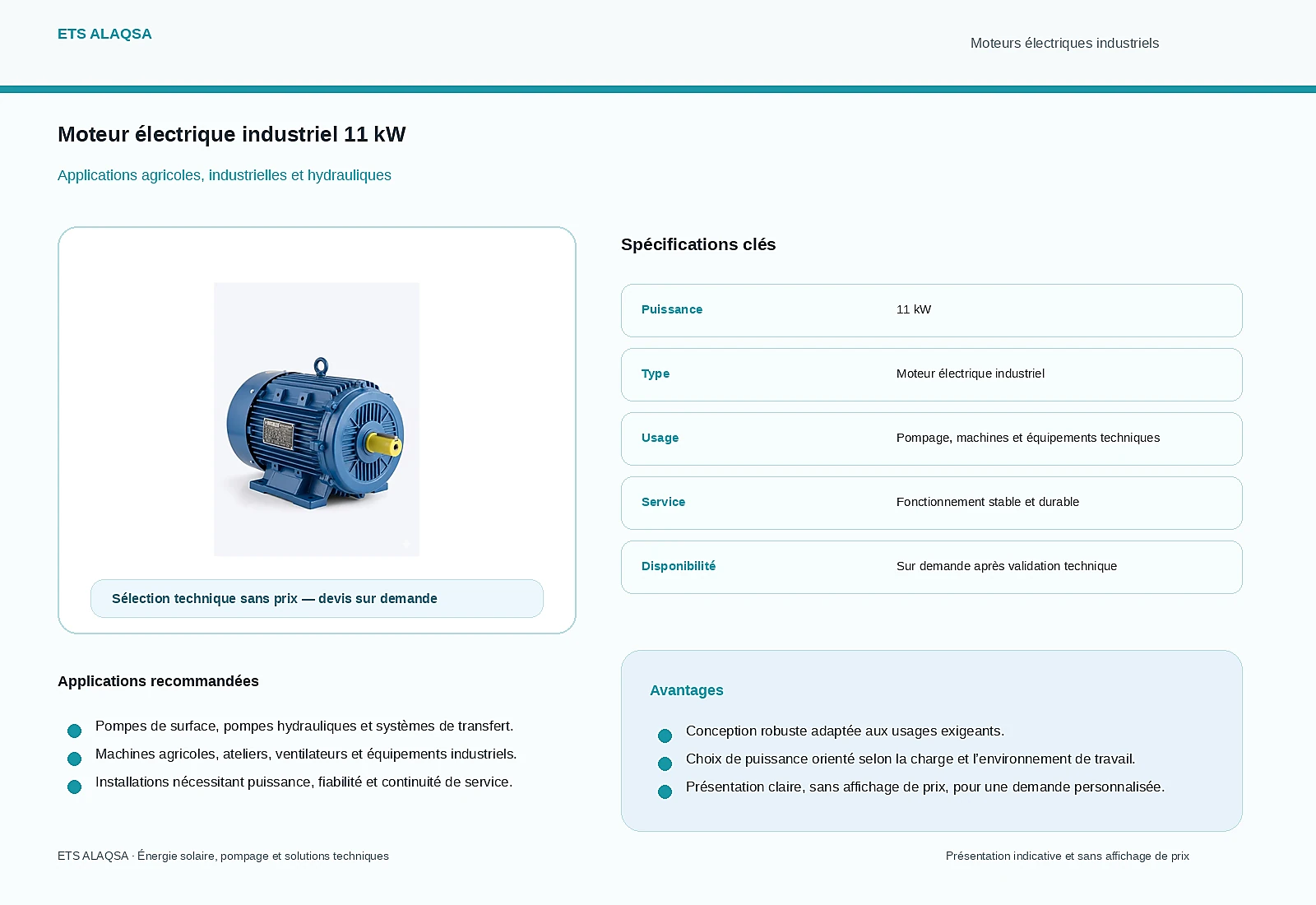This screenshot has width=1316, height=905.
Task: Select the value 'Moteur électrique industriel' in Type row
Action: tap(971, 374)
